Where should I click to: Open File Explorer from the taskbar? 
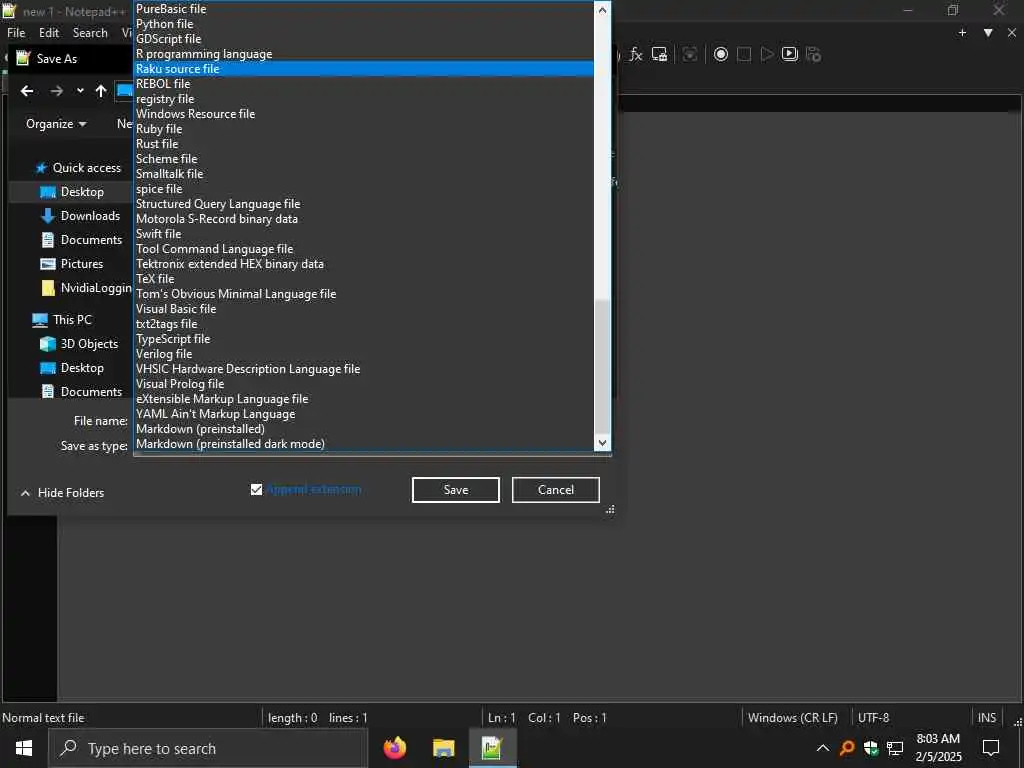443,748
